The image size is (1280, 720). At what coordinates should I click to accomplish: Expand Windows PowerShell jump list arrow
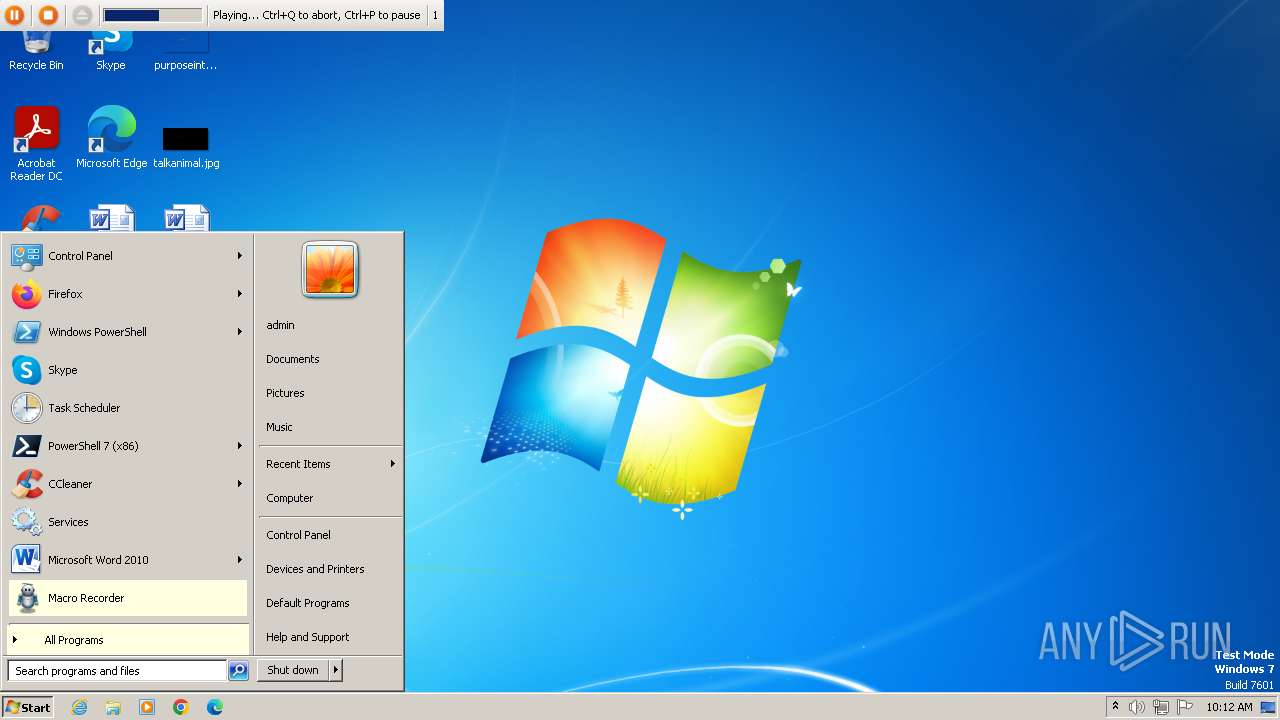[240, 332]
